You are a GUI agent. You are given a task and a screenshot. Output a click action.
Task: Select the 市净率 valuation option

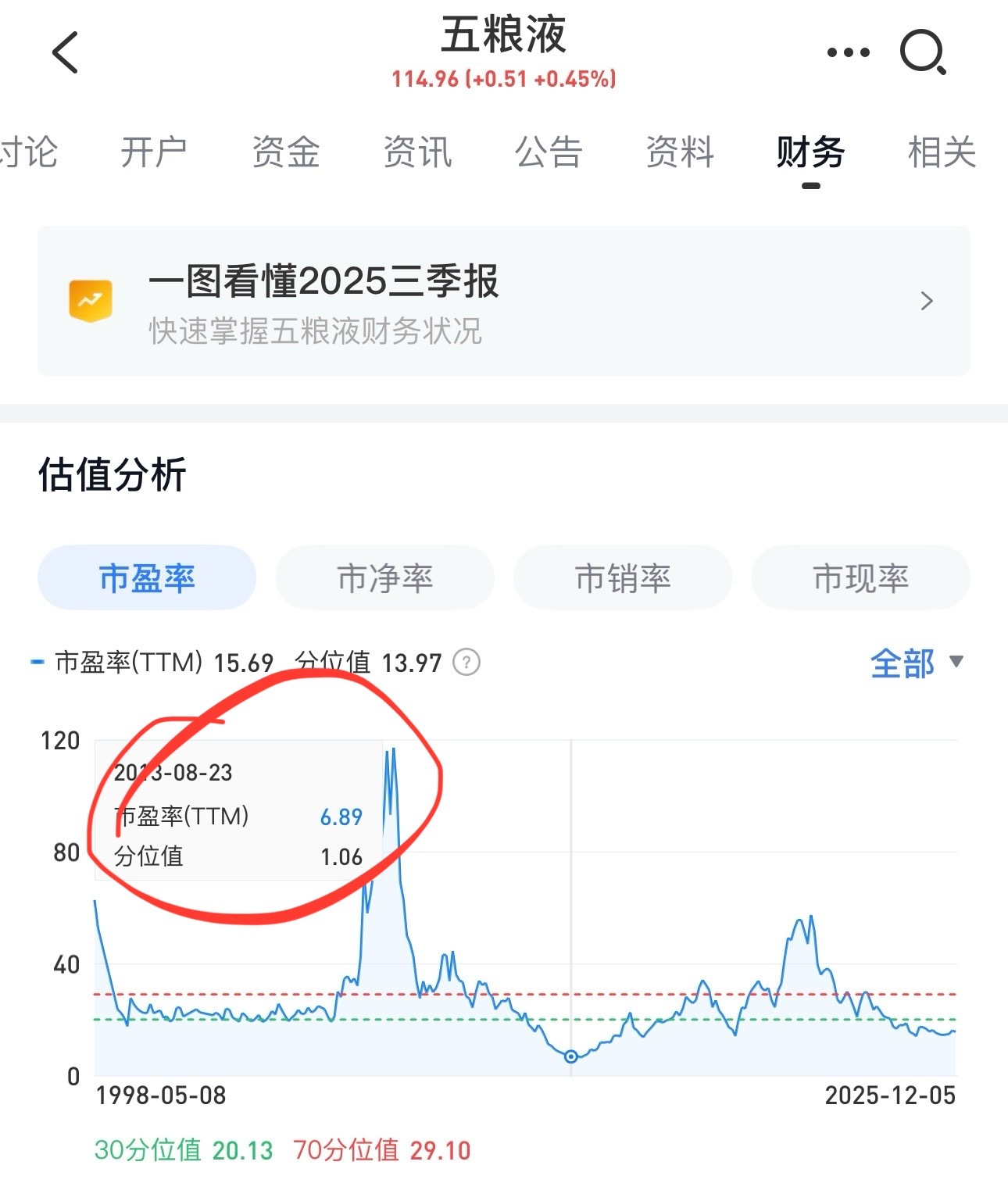tap(384, 577)
